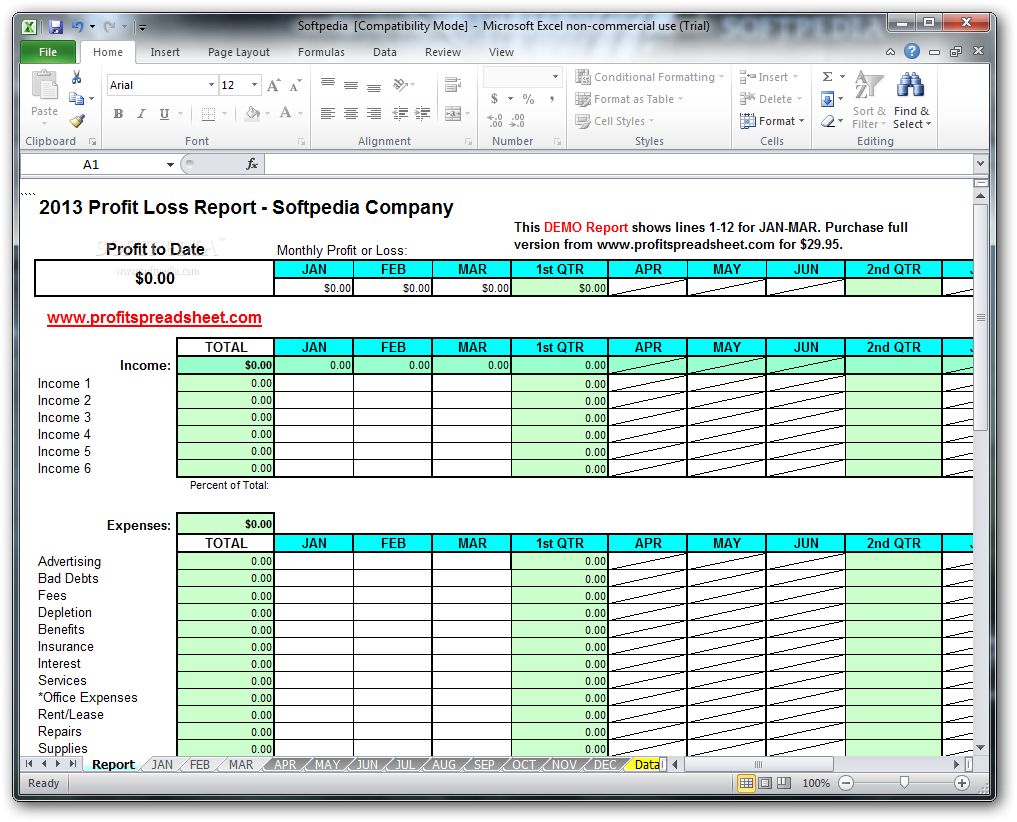Switch to Formulas ribbon tab
The image size is (1017, 822).
click(321, 53)
